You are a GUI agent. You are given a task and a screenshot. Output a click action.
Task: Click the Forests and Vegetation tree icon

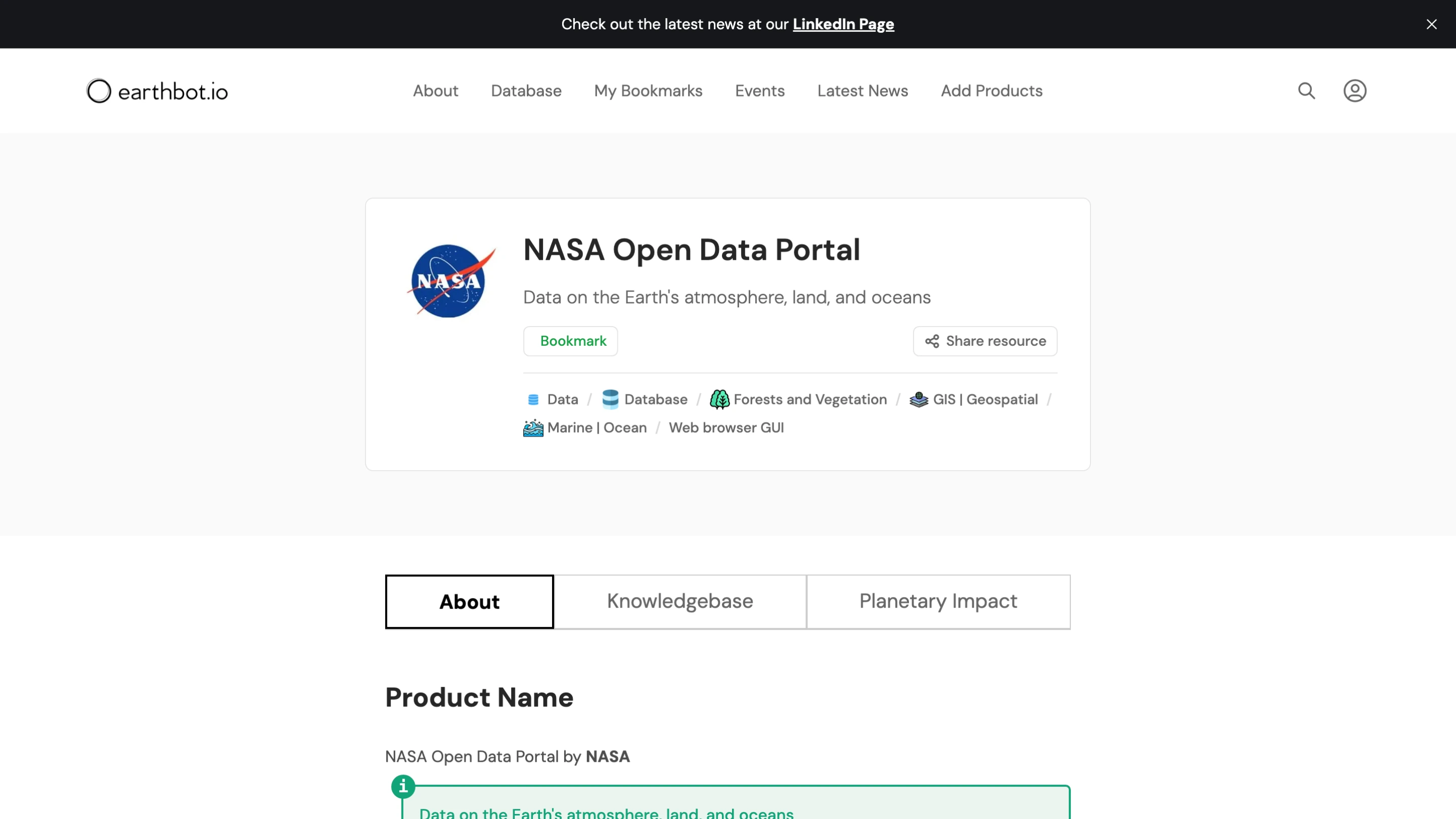coord(719,399)
